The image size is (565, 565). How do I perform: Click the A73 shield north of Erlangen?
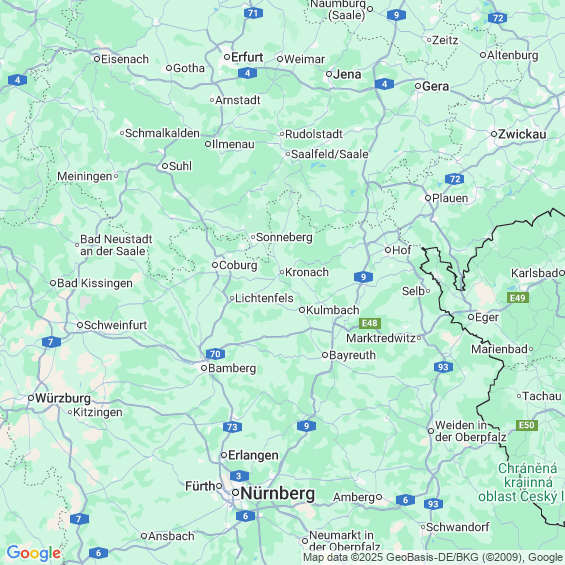(232, 427)
